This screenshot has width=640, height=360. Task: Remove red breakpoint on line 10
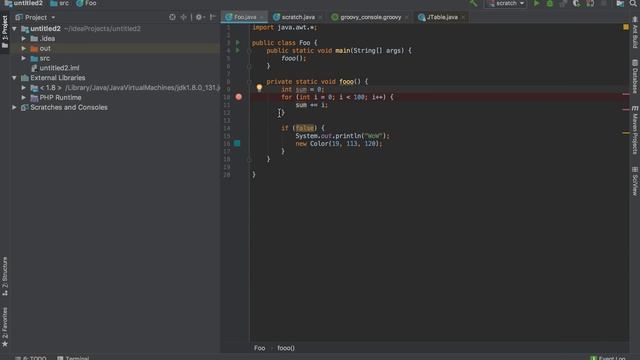tap(239, 97)
